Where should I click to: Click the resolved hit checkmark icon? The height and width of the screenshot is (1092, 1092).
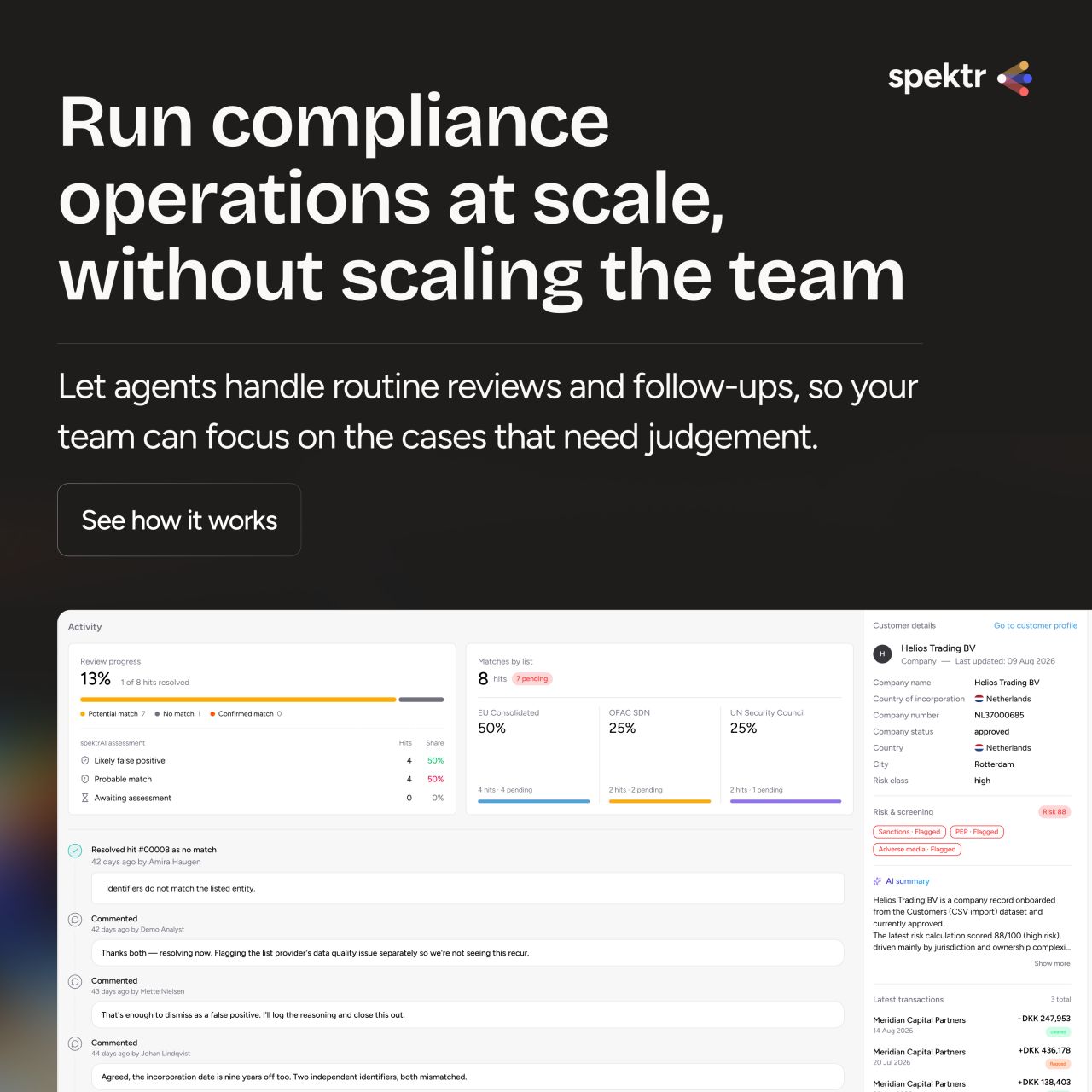[75, 851]
